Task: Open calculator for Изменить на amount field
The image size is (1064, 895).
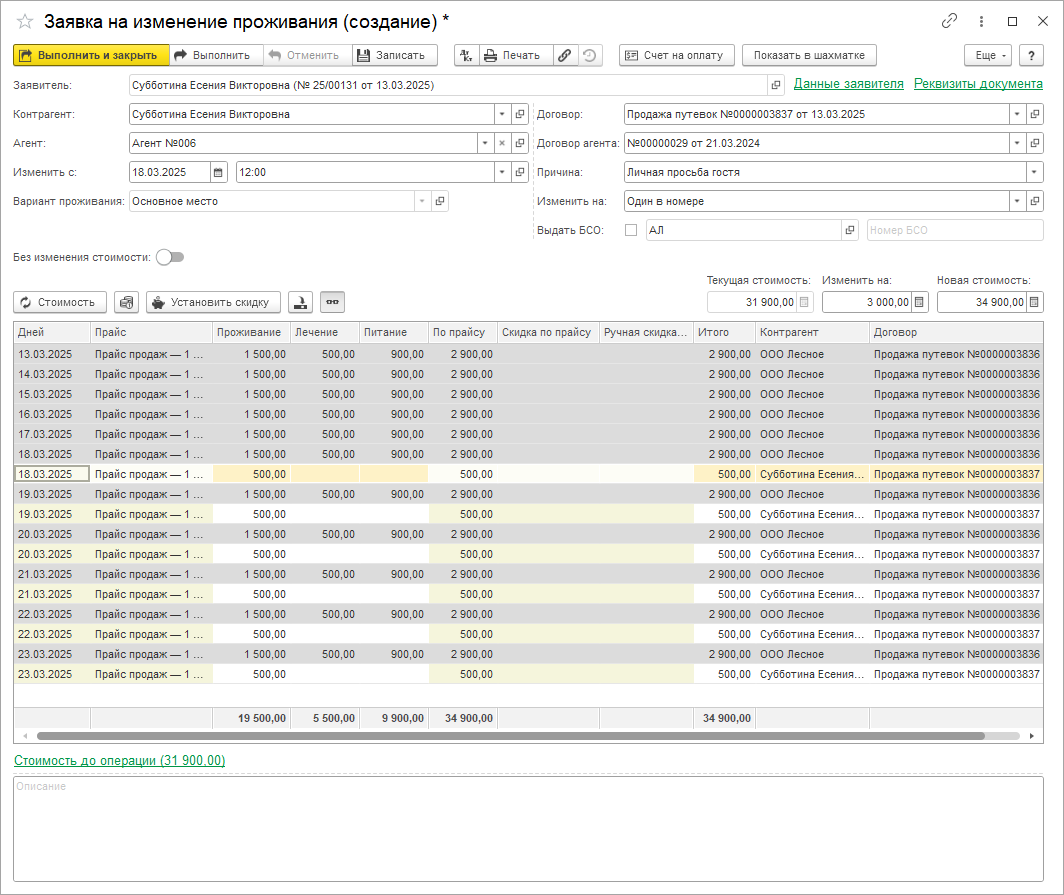Action: pos(920,302)
